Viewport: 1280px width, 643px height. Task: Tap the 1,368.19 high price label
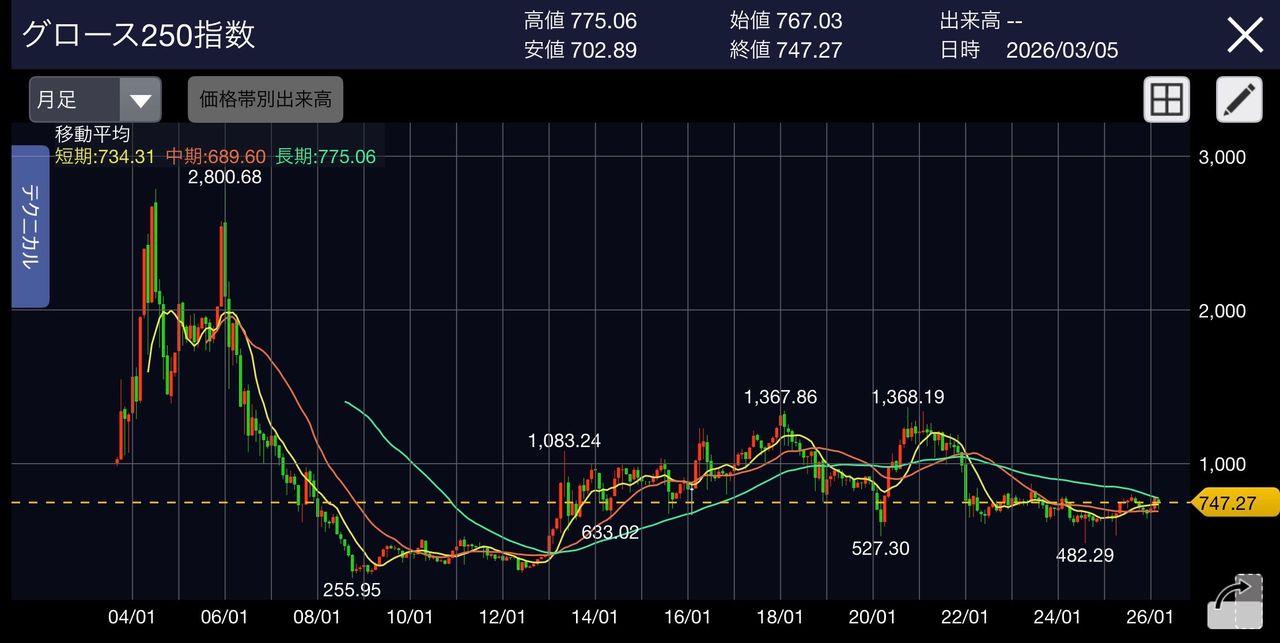(907, 397)
